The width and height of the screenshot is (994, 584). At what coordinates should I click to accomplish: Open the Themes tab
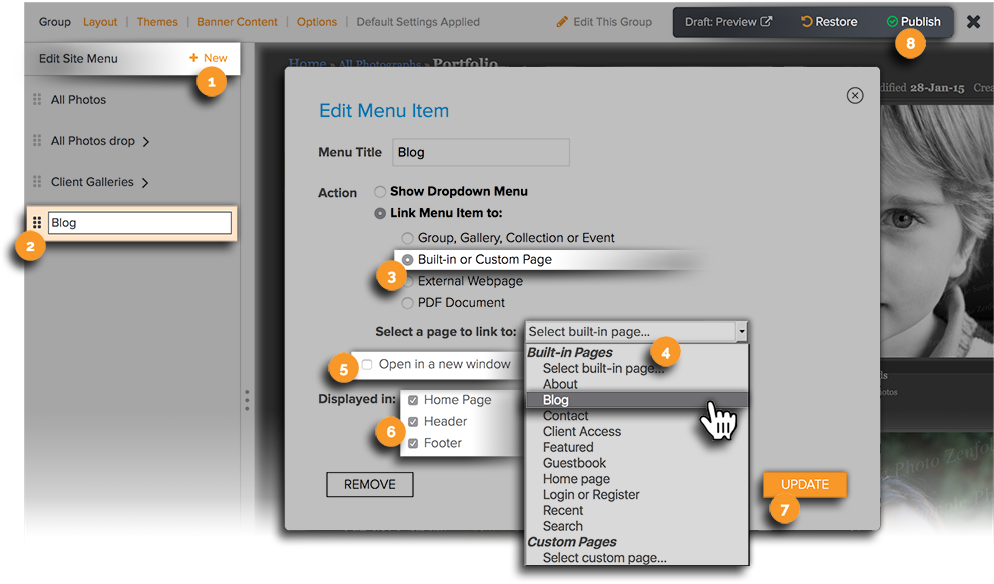[x=157, y=22]
